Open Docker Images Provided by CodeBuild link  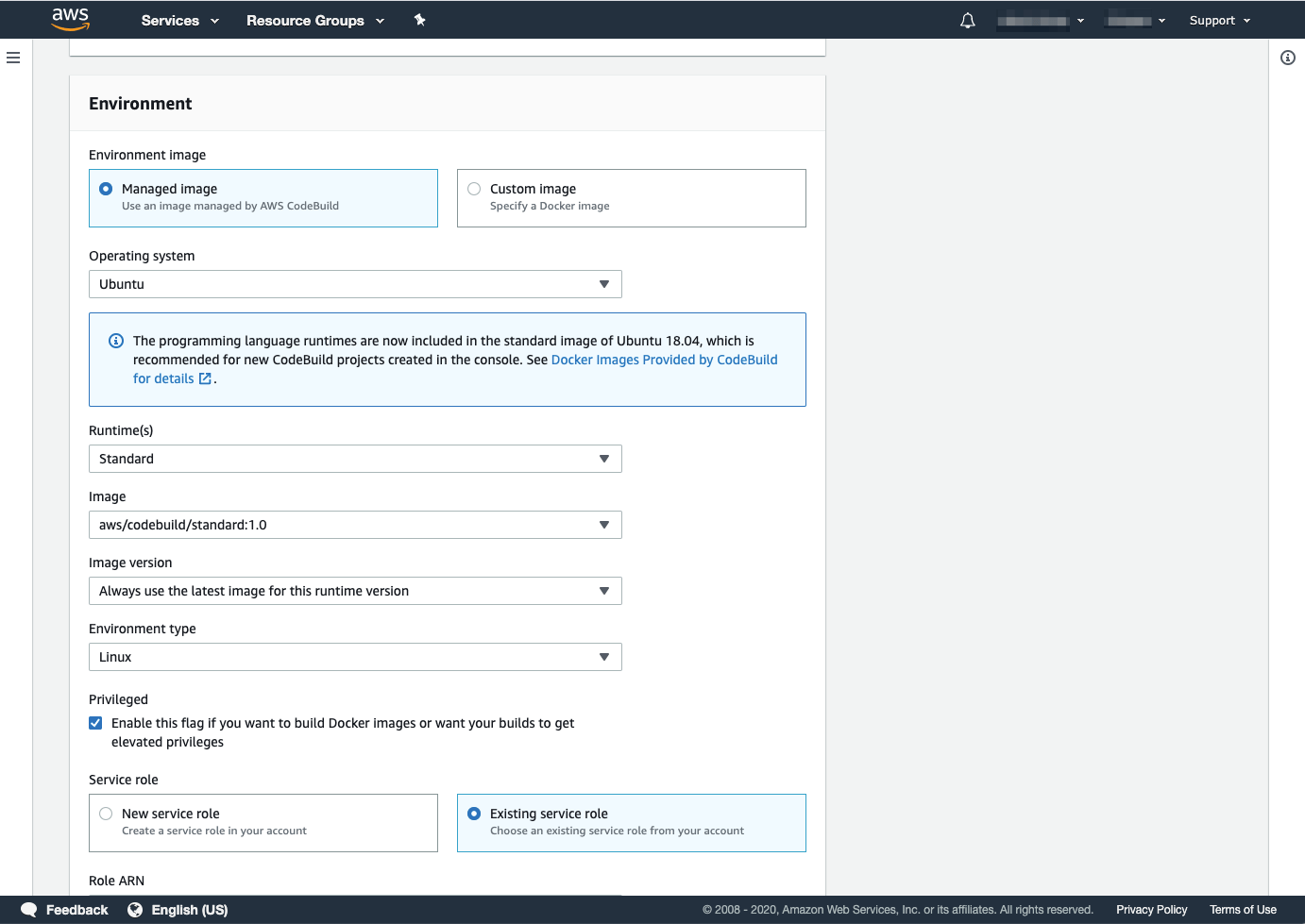[x=664, y=360]
